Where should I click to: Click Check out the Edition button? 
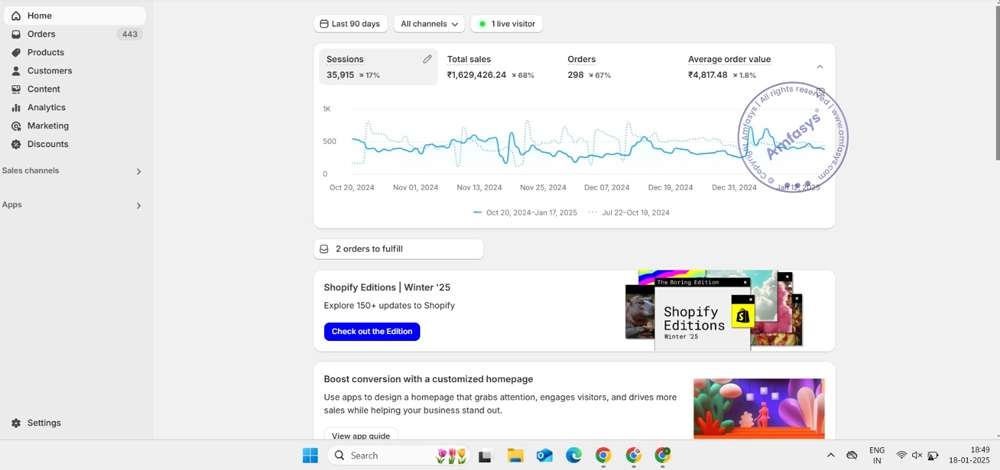[372, 332]
